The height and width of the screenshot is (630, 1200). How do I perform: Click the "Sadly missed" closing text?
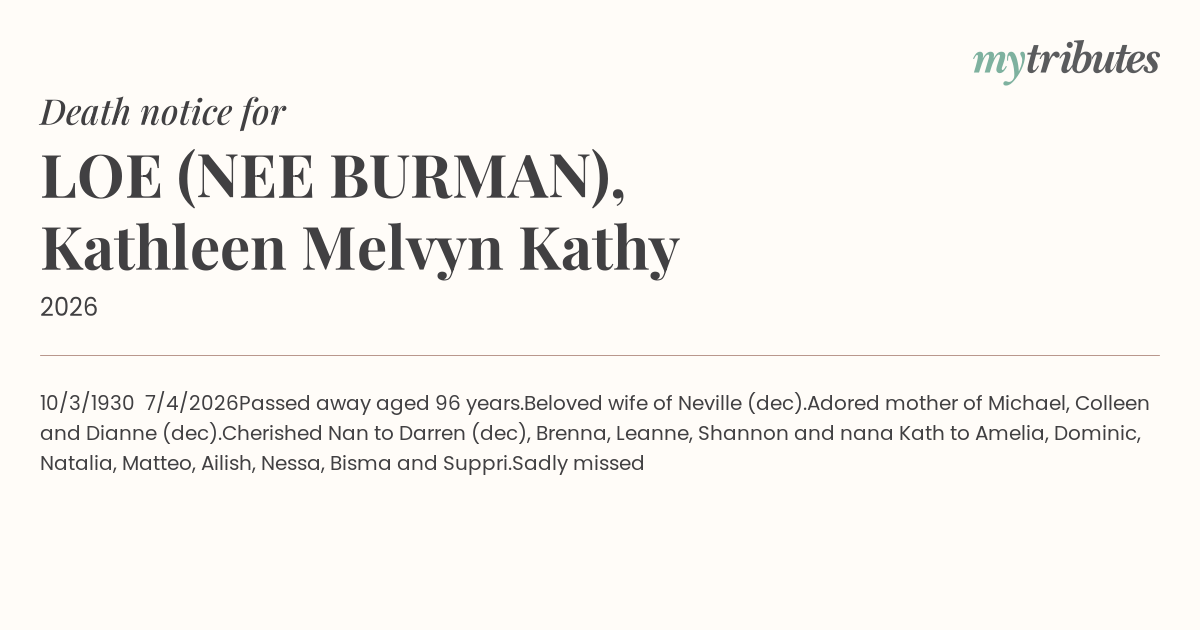(x=578, y=463)
